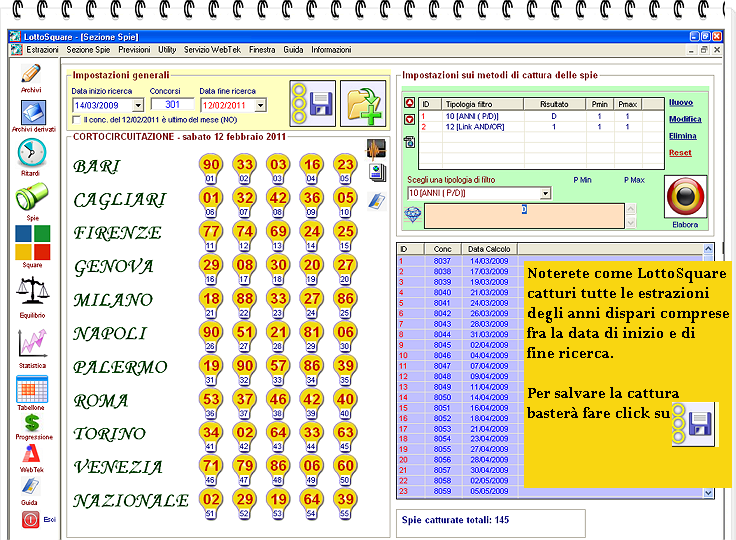Open Archivi derivati in the sidebar
This screenshot has width=736, height=540.
click(x=33, y=113)
